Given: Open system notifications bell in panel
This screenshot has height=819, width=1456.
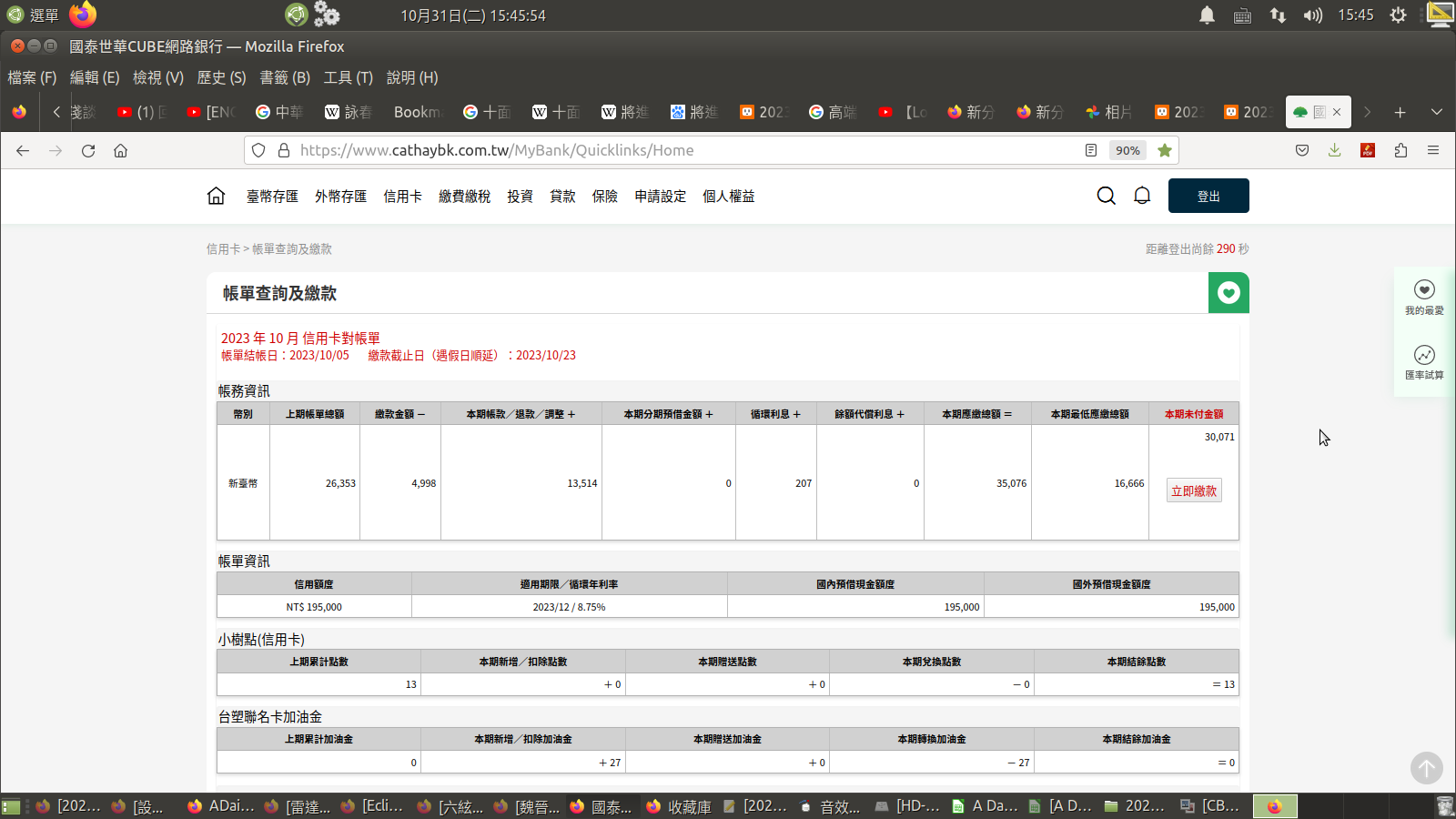Looking at the screenshot, I should [x=1207, y=15].
